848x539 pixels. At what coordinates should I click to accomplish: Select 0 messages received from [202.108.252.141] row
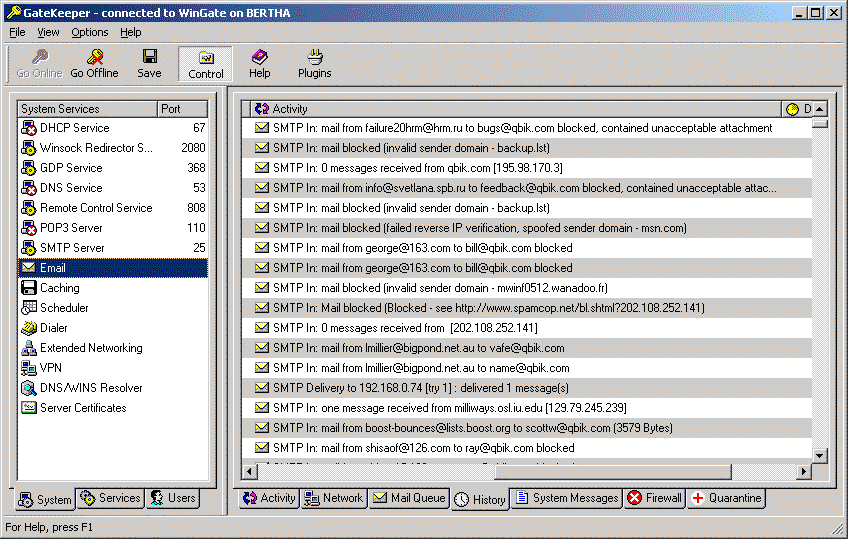[527, 328]
